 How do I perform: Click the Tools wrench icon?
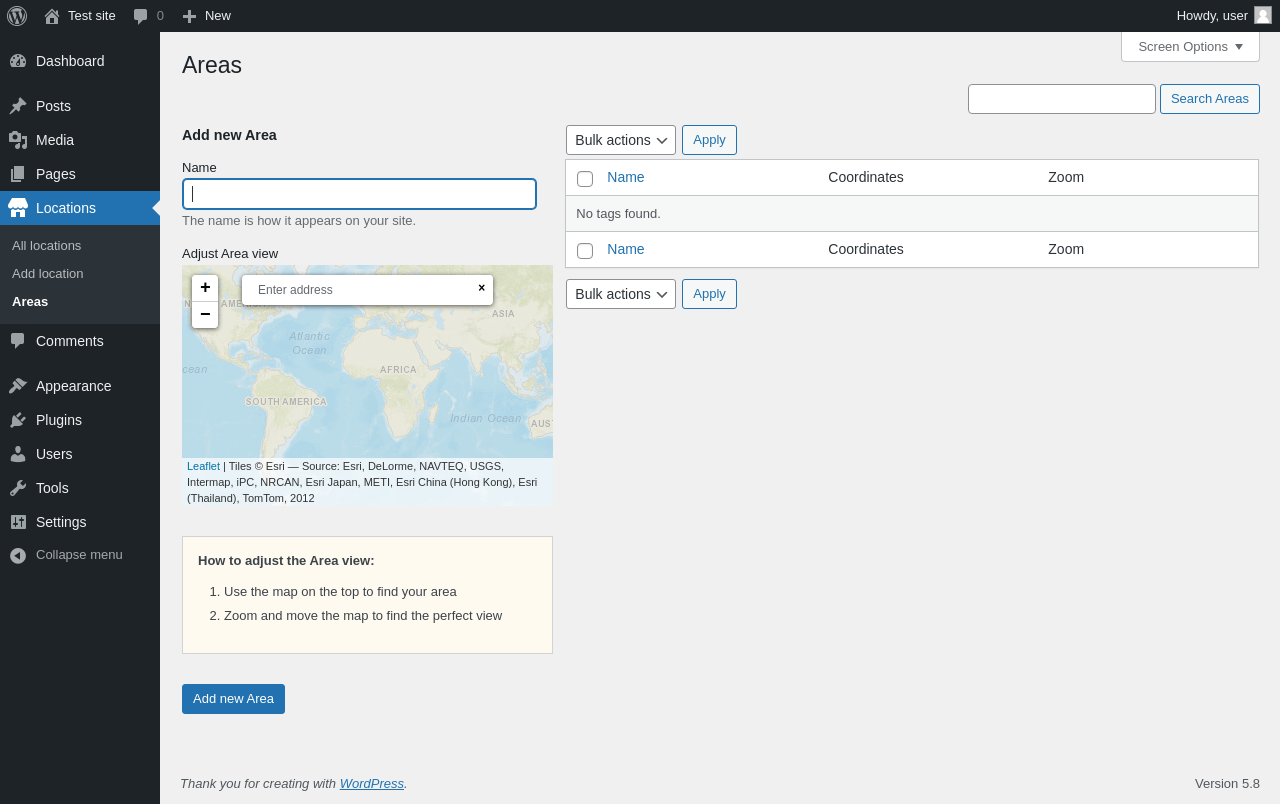(x=18, y=488)
